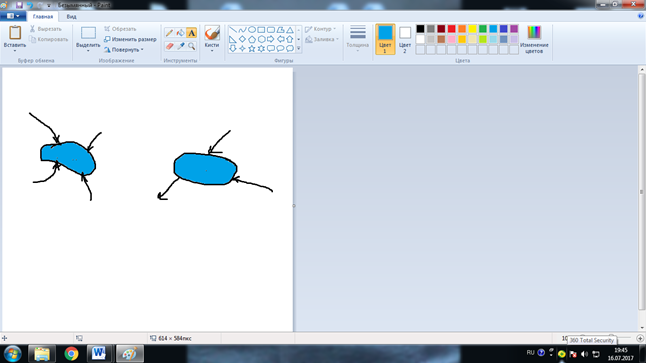Open Customize Quick Access Toolbar arrow
This screenshot has width=647, height=364.
[x=49, y=5]
